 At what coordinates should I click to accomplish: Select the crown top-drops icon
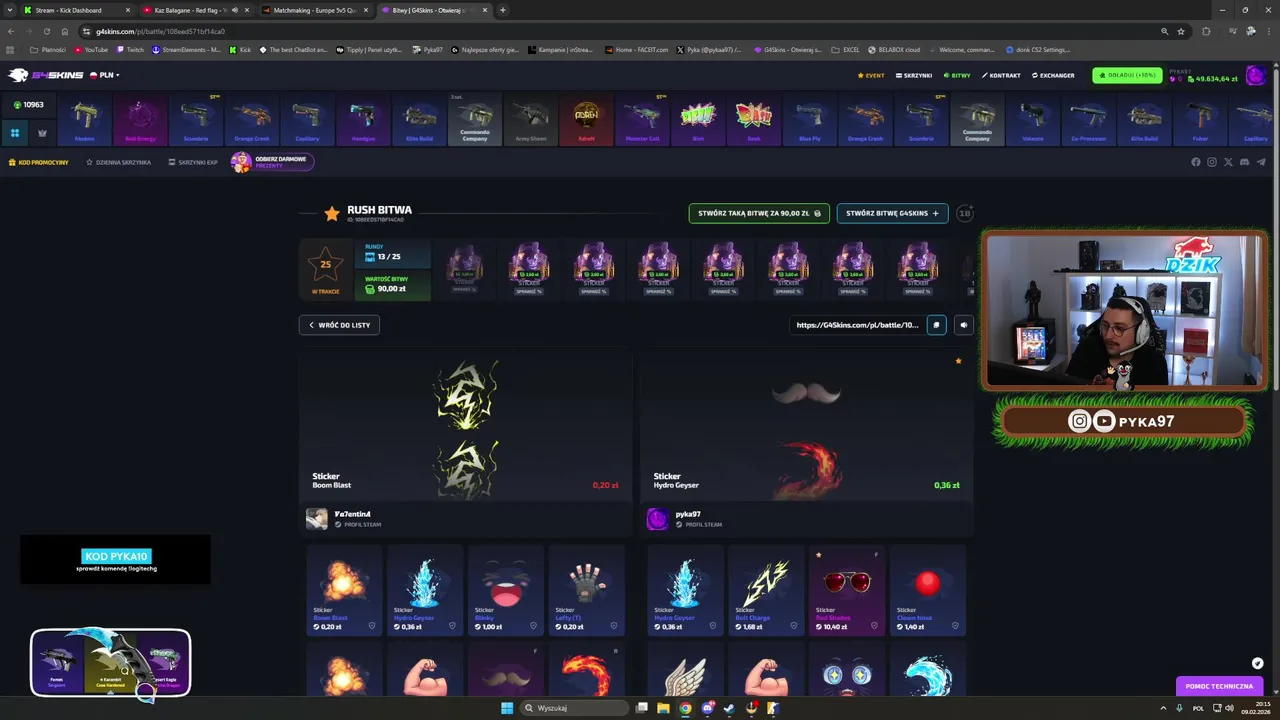tap(42, 132)
